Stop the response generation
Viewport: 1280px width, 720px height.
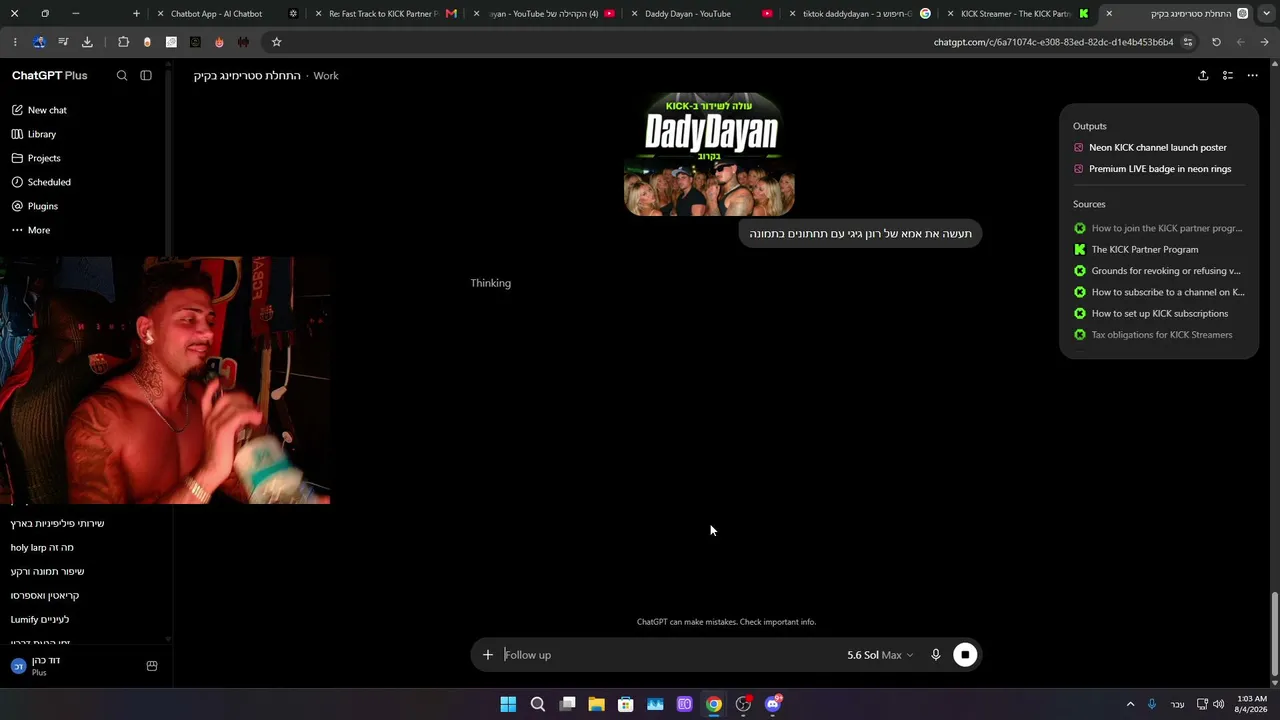965,655
